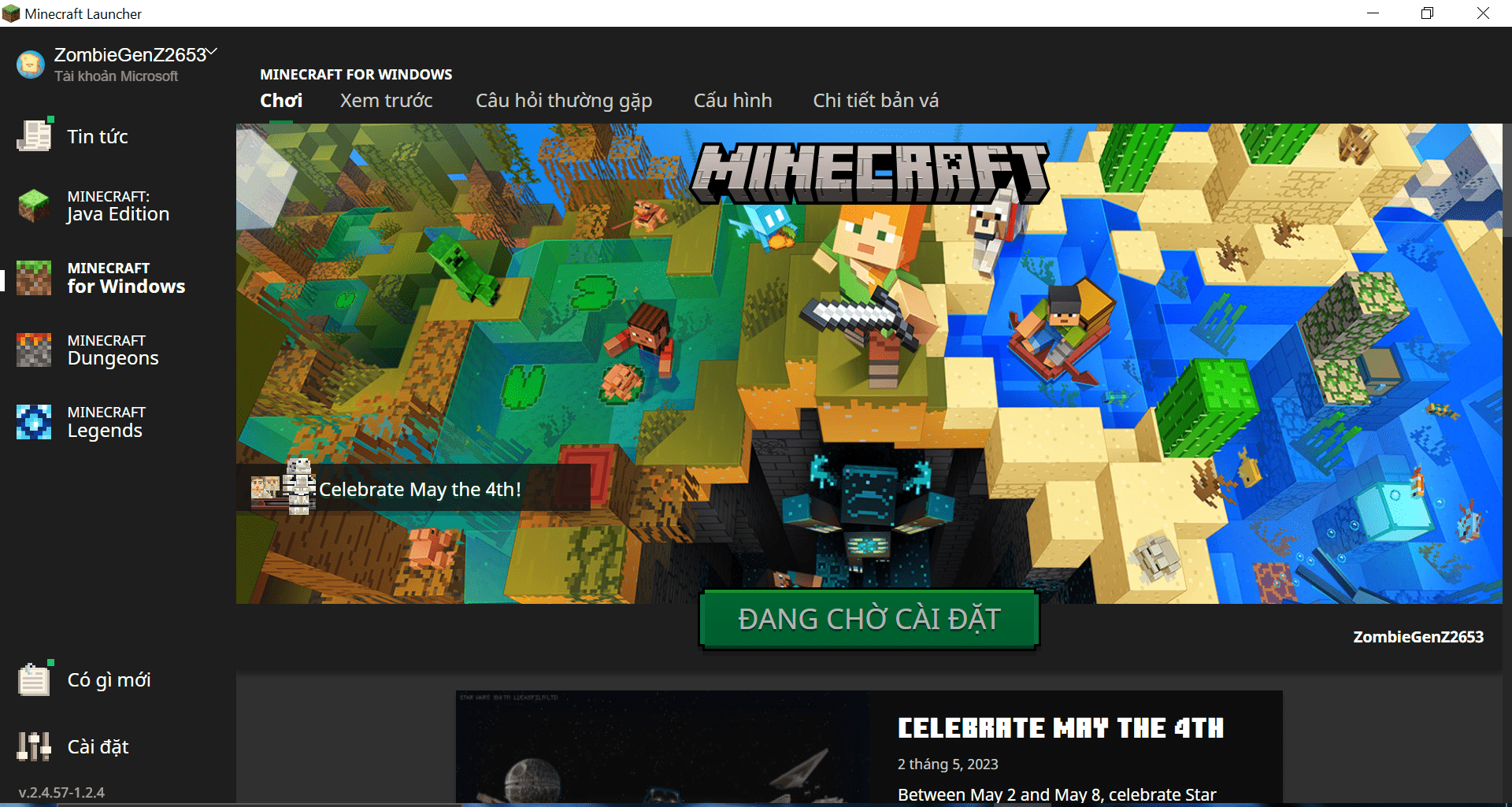Screen dimensions: 1512x807
Task: Switch to the Xem trước tab
Action: (x=386, y=101)
